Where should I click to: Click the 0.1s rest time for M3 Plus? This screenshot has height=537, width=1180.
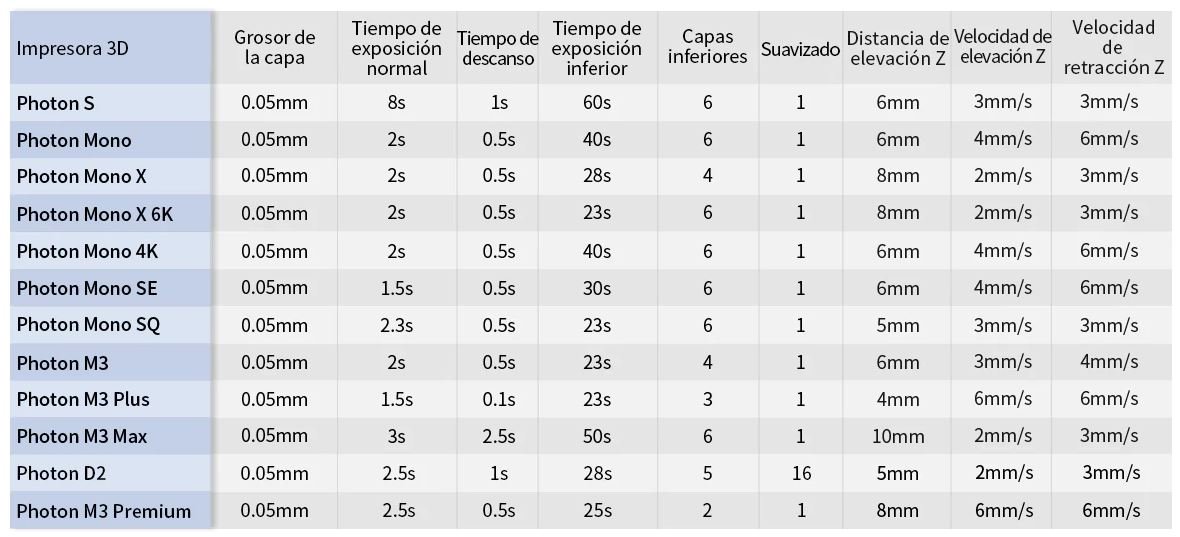tap(498, 400)
